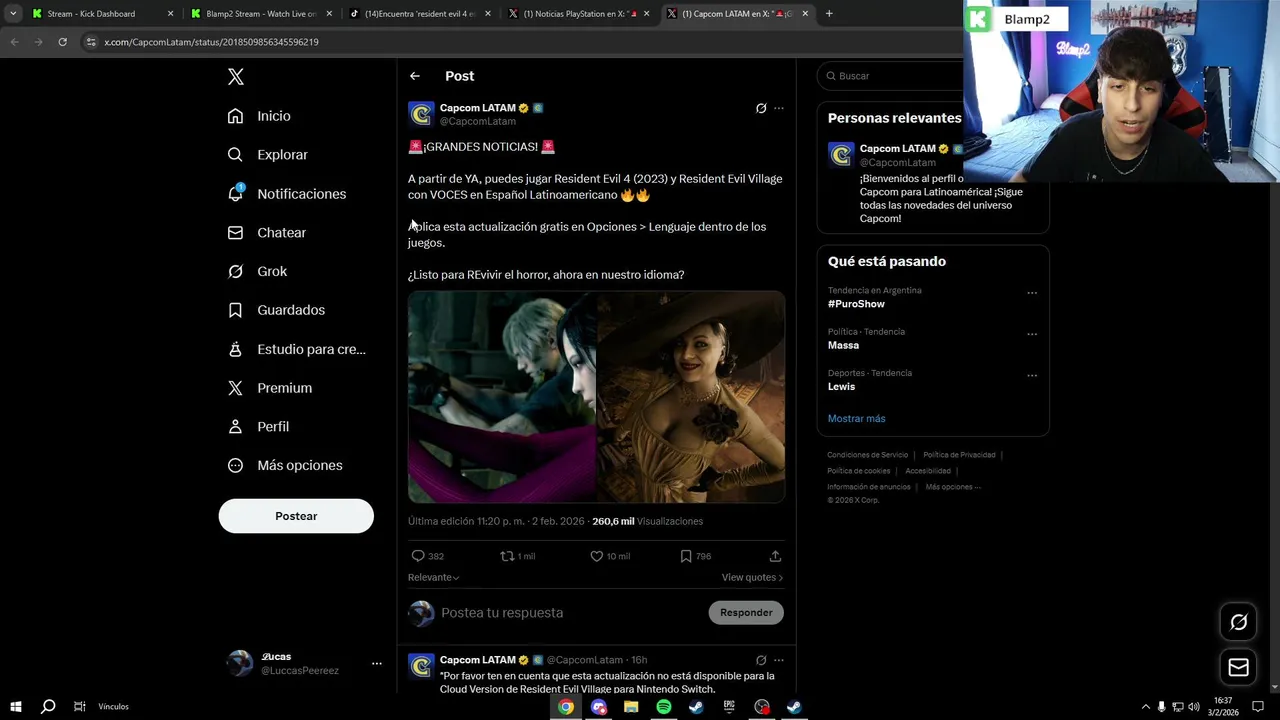Click the Grok icon on the main Capcom post
1280x720 pixels.
761,108
